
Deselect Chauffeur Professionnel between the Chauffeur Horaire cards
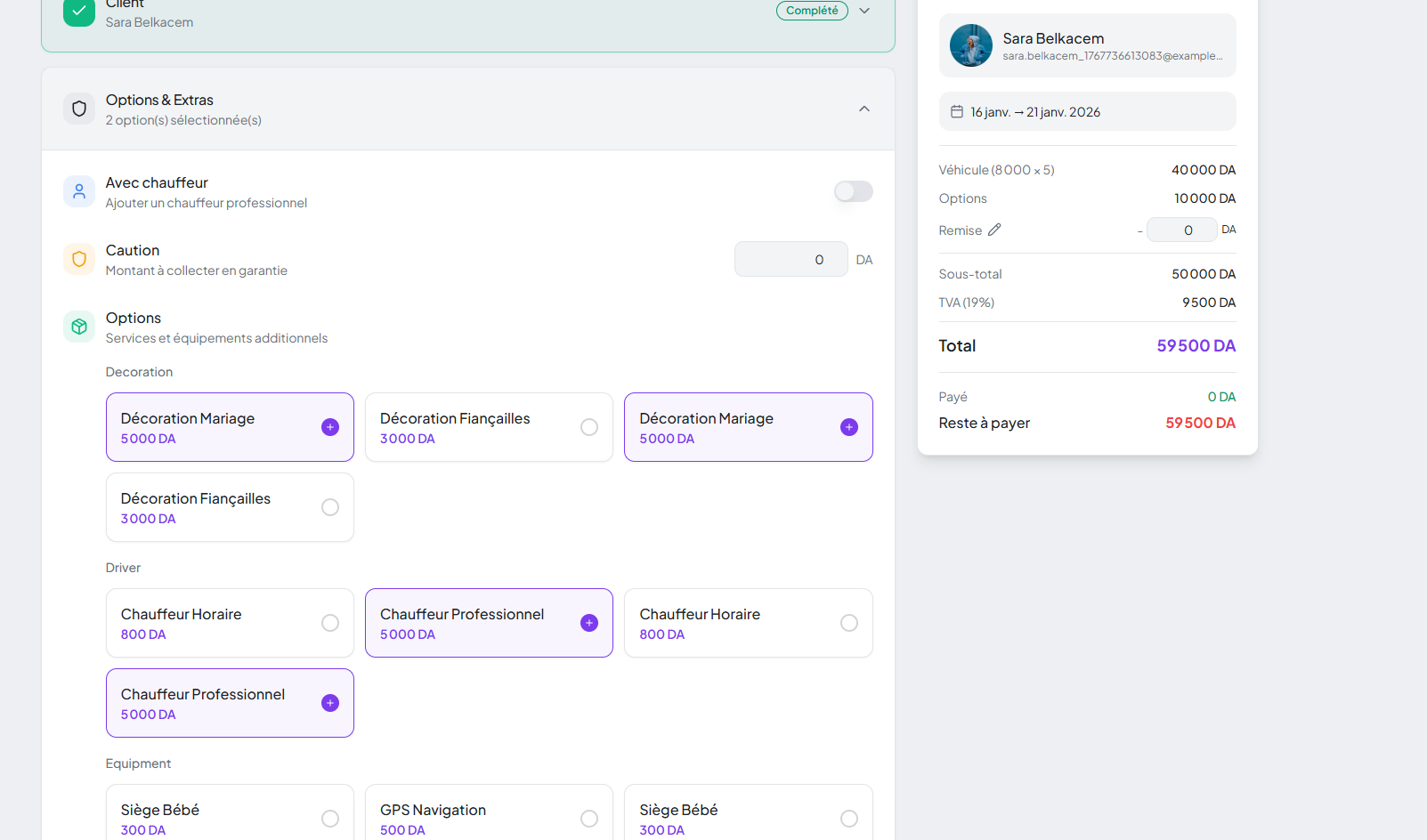coord(489,623)
